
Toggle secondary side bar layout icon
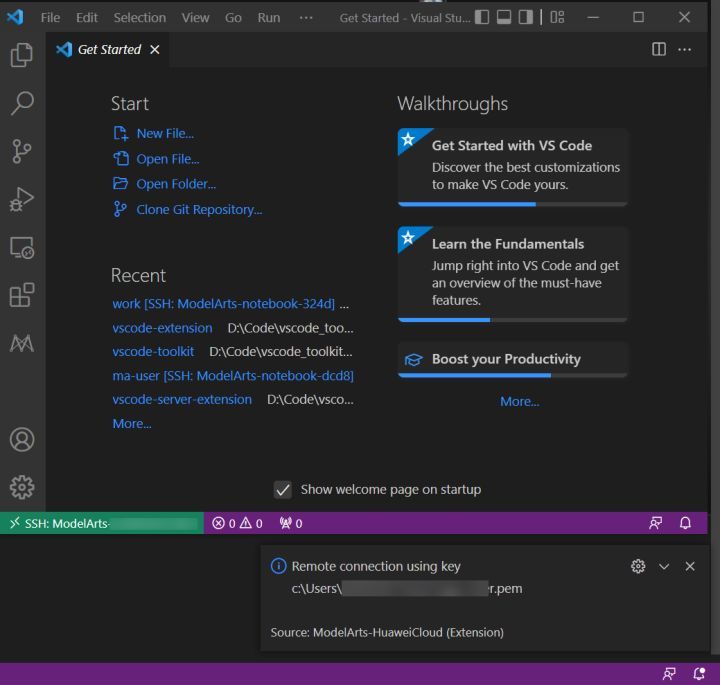coord(526,17)
